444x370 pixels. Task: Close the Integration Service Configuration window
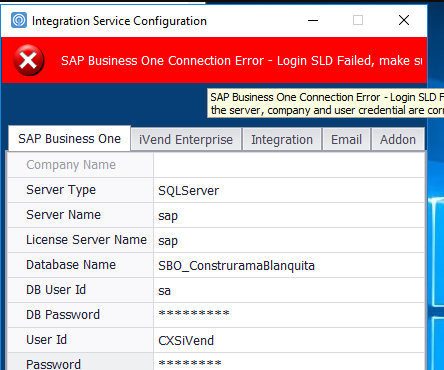pyautogui.click(x=404, y=20)
